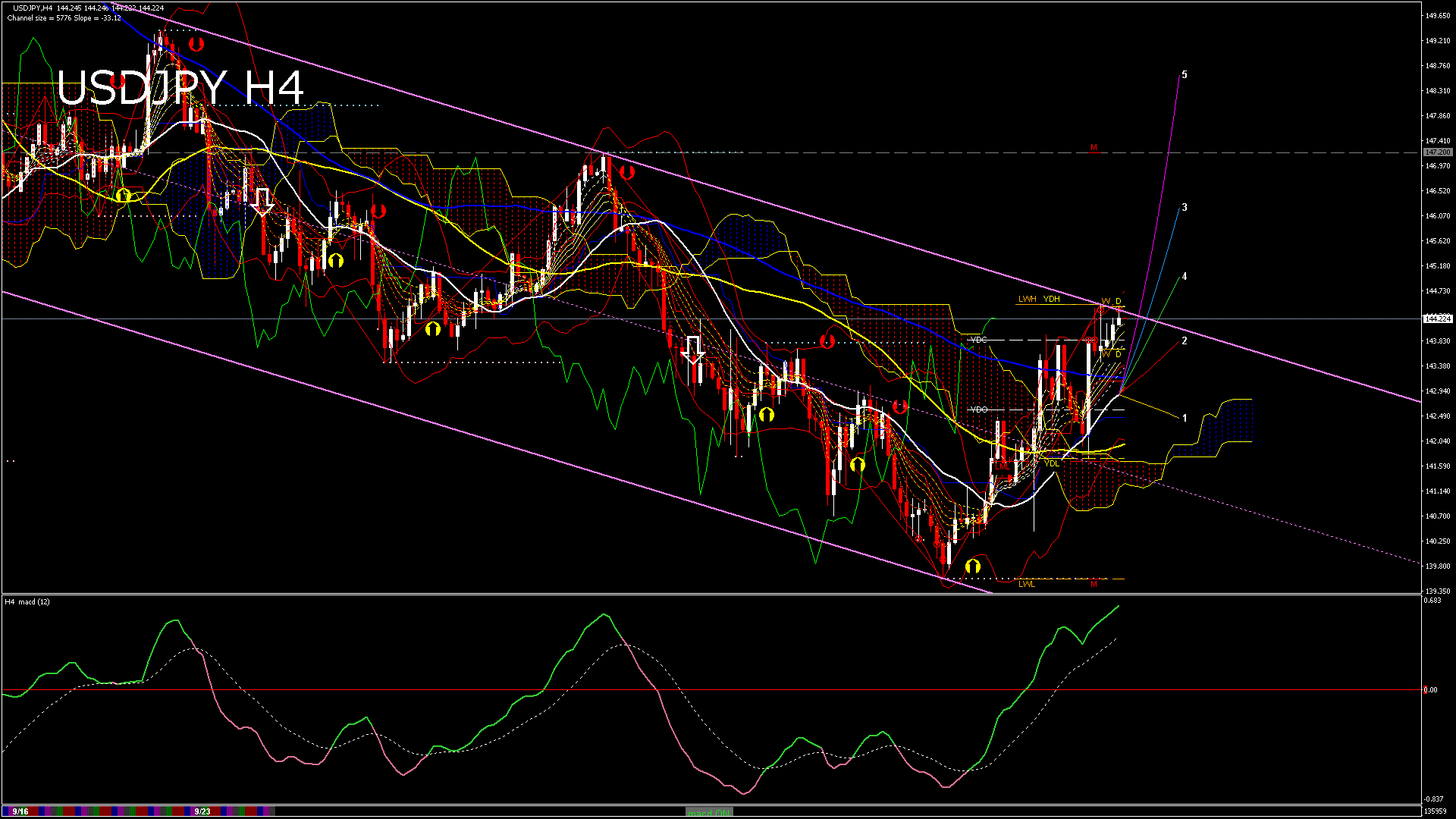Click the LWL label near the chart bottom
This screenshot has height=819, width=1456.
tap(1026, 584)
